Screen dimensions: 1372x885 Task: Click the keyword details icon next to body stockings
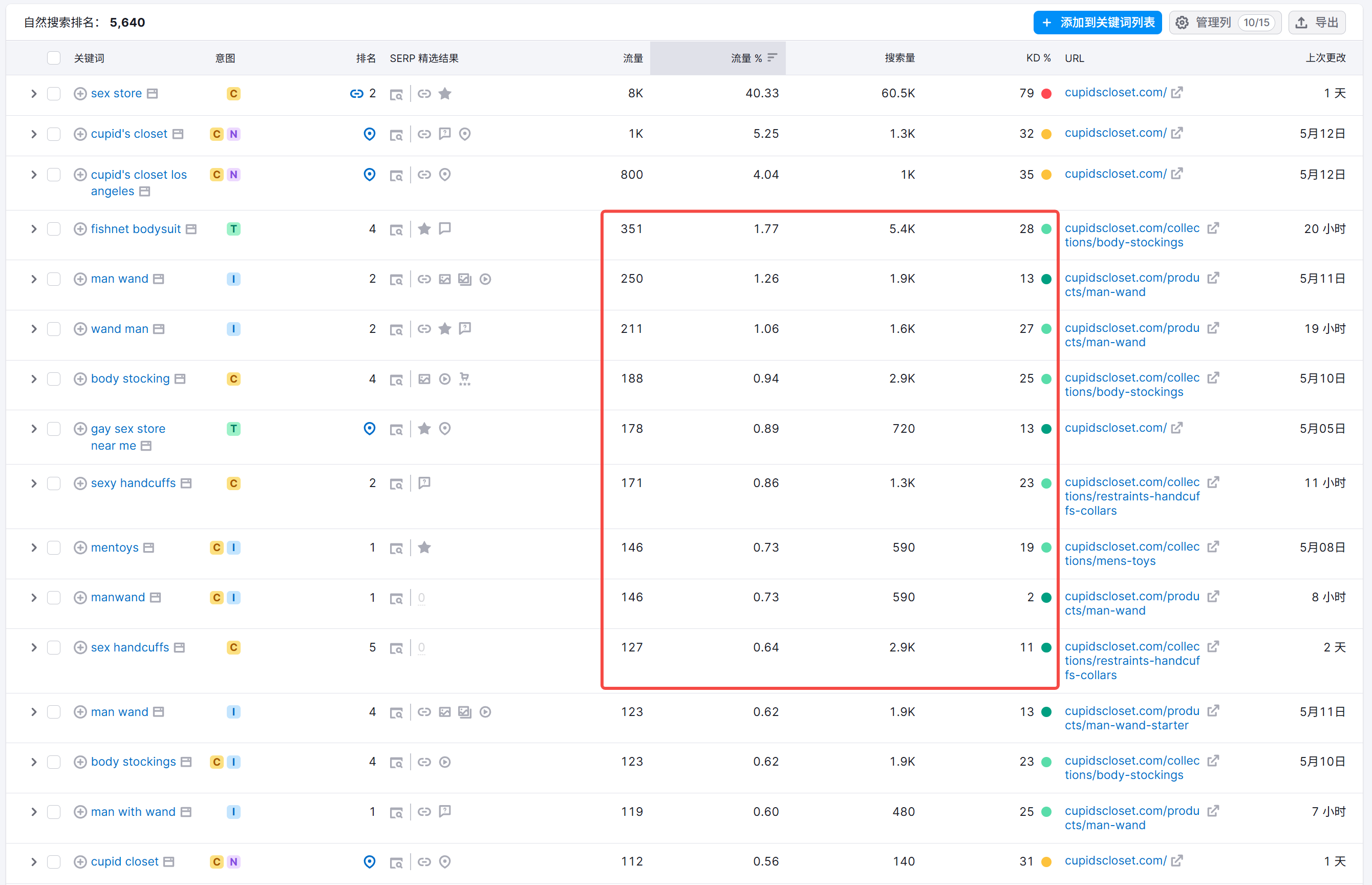pyautogui.click(x=186, y=762)
